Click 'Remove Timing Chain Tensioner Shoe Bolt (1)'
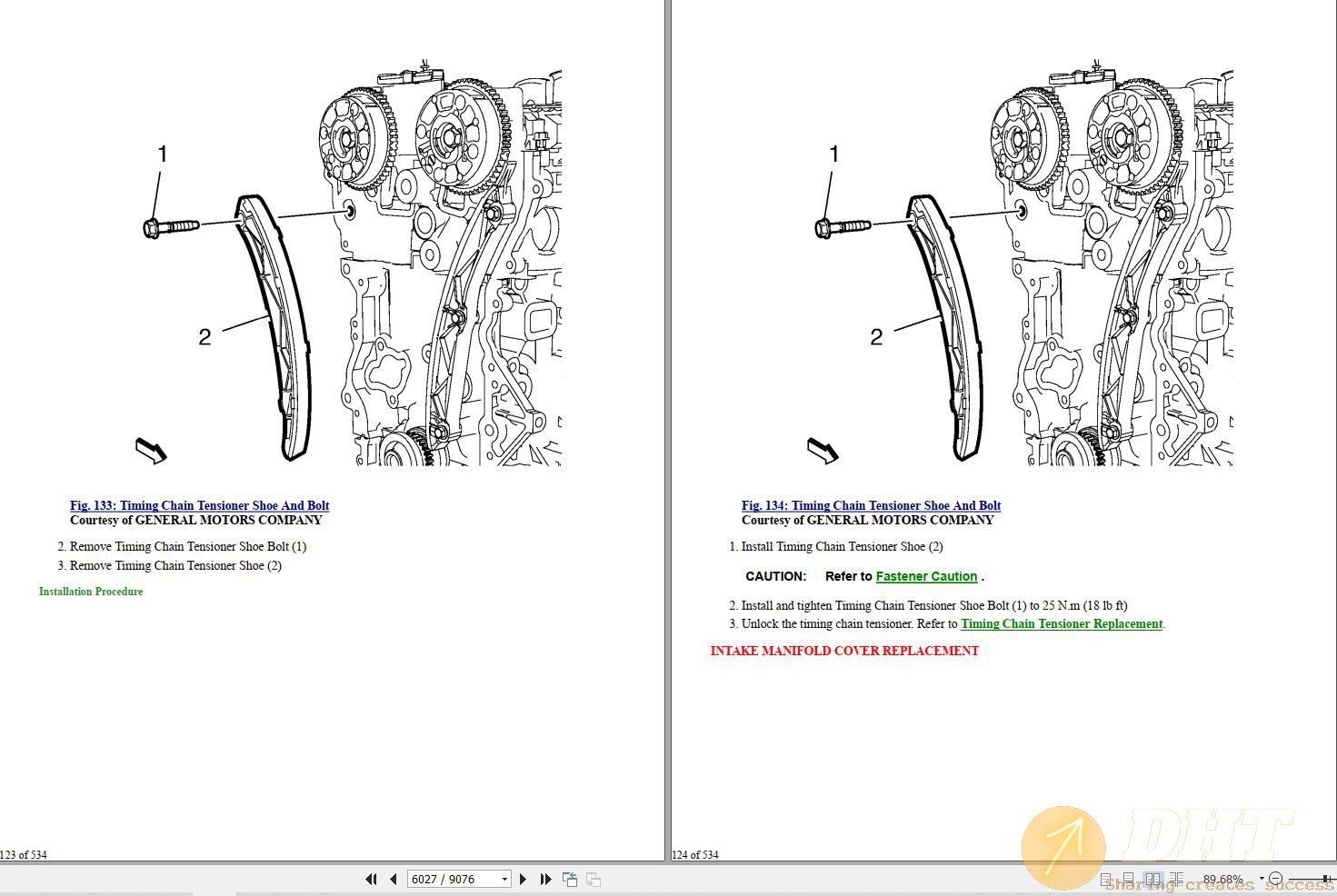This screenshot has width=1337, height=896. 188,546
